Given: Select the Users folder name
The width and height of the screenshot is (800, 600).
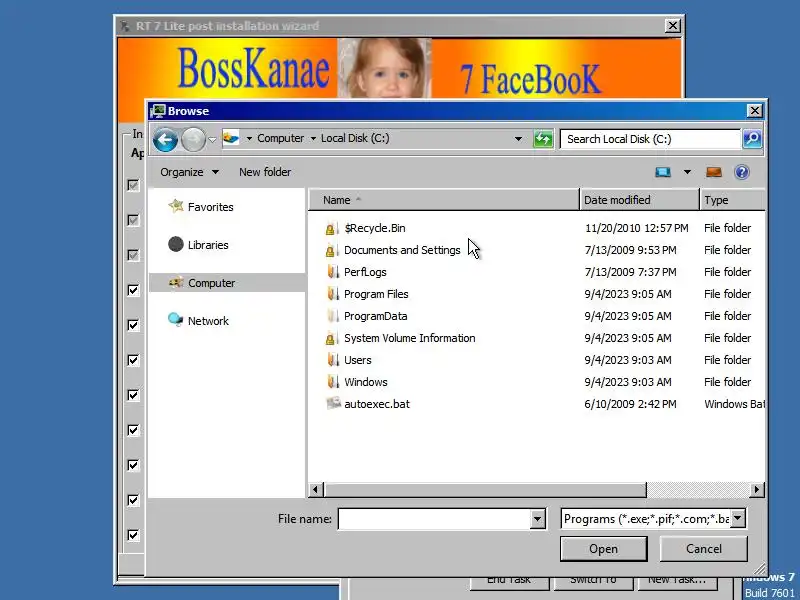Looking at the screenshot, I should pyautogui.click(x=358, y=360).
